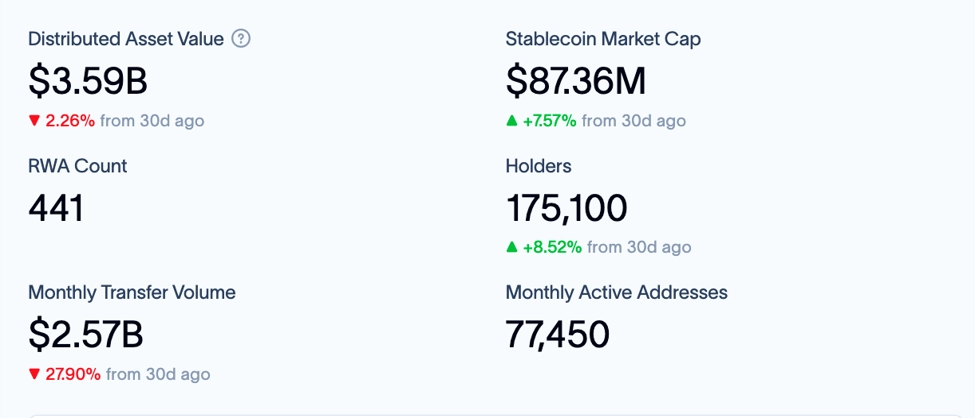Click the Distributed Asset Value label
Screen dimensions: 975x418
[126, 39]
